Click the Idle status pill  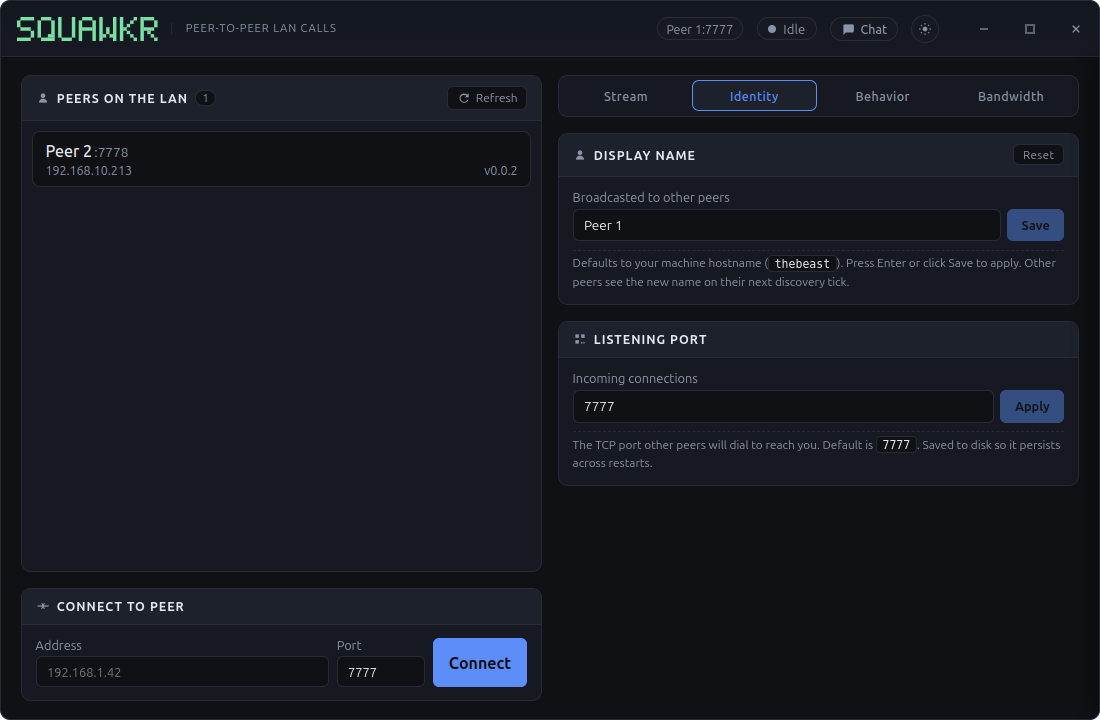pyautogui.click(x=786, y=29)
